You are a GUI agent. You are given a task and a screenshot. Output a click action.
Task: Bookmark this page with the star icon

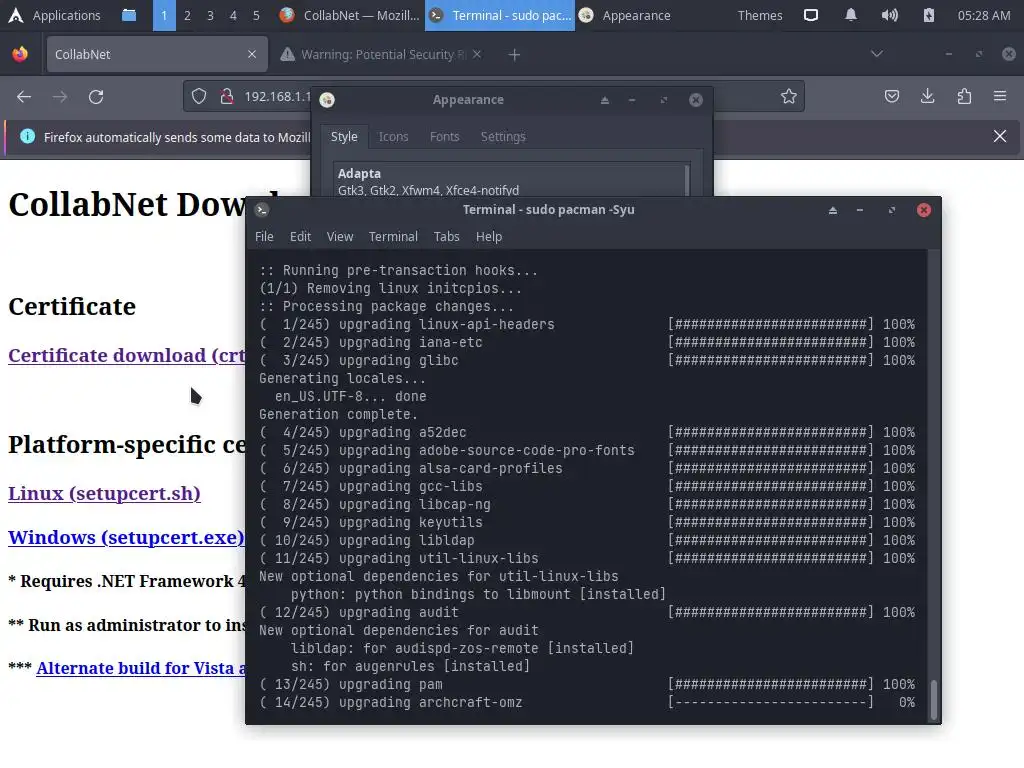click(789, 97)
